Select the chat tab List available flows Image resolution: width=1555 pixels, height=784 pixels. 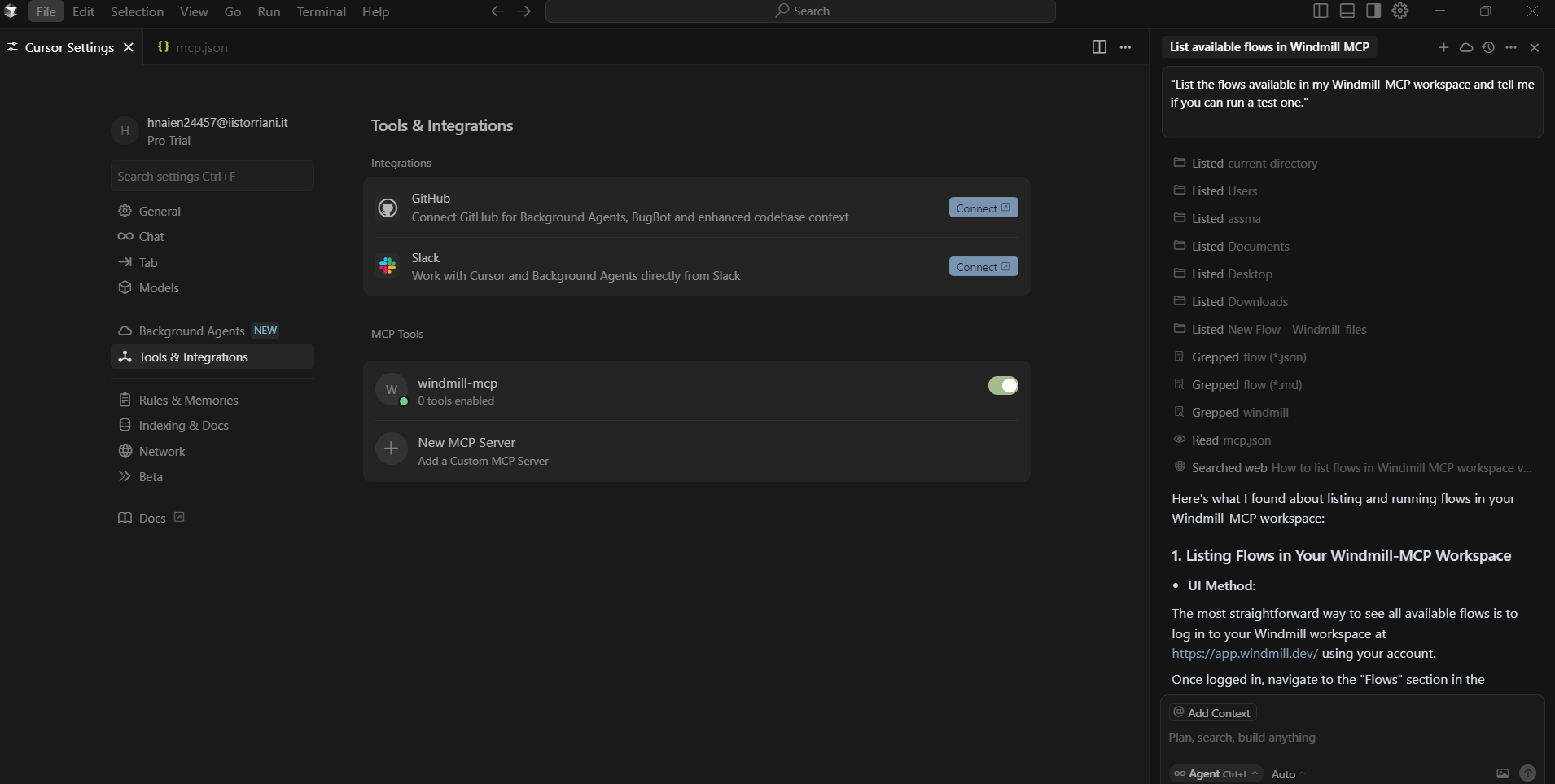[x=1269, y=47]
